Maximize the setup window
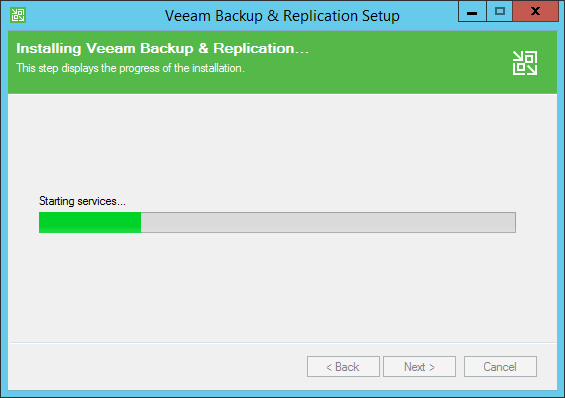This screenshot has width=565, height=398. [499, 12]
